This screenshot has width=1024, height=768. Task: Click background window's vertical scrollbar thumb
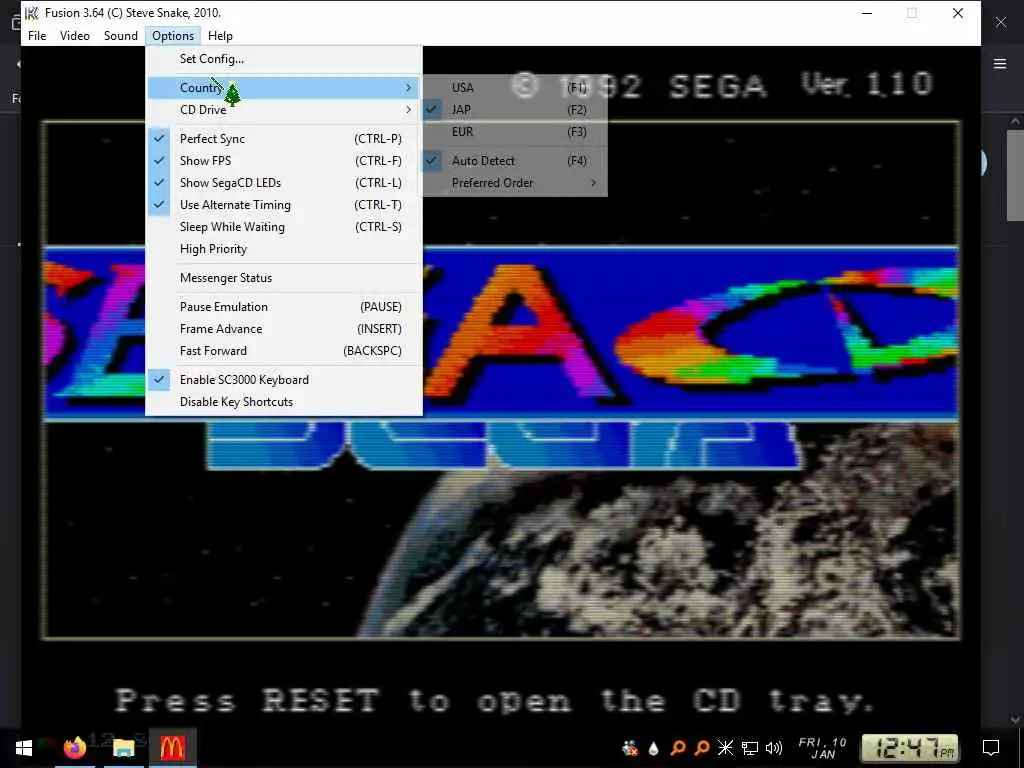1015,175
